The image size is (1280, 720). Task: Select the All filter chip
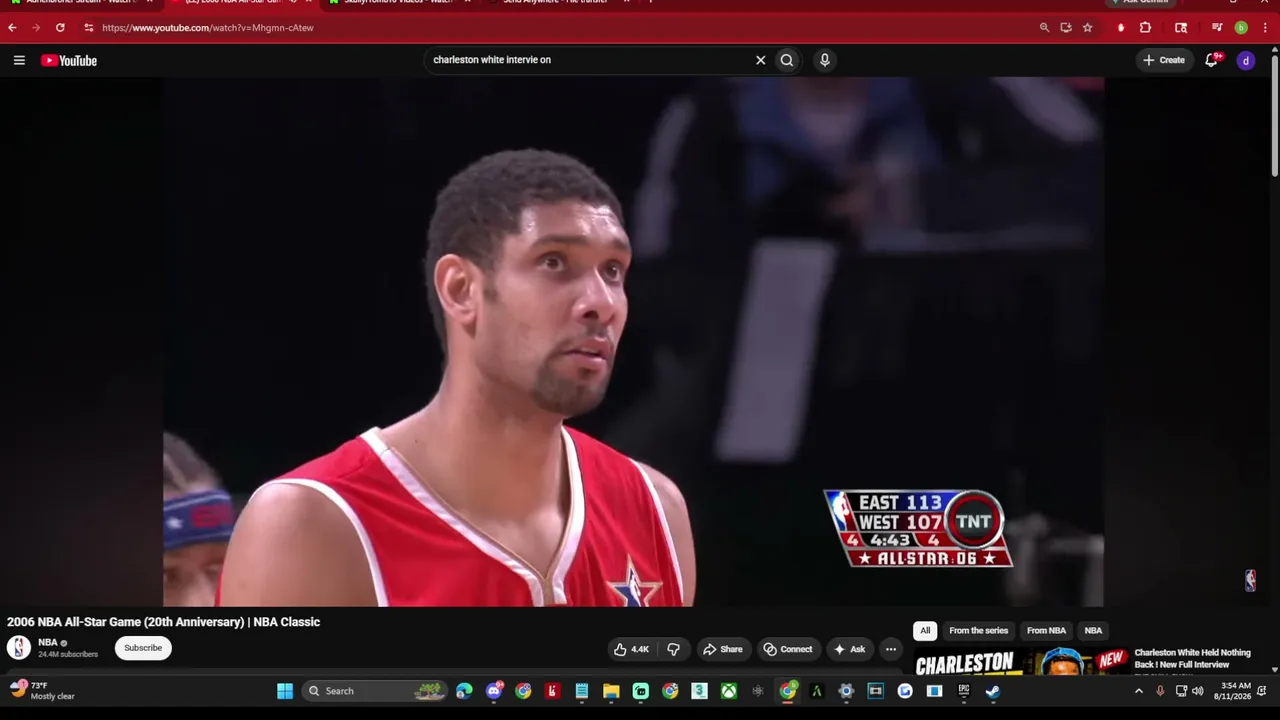point(925,631)
